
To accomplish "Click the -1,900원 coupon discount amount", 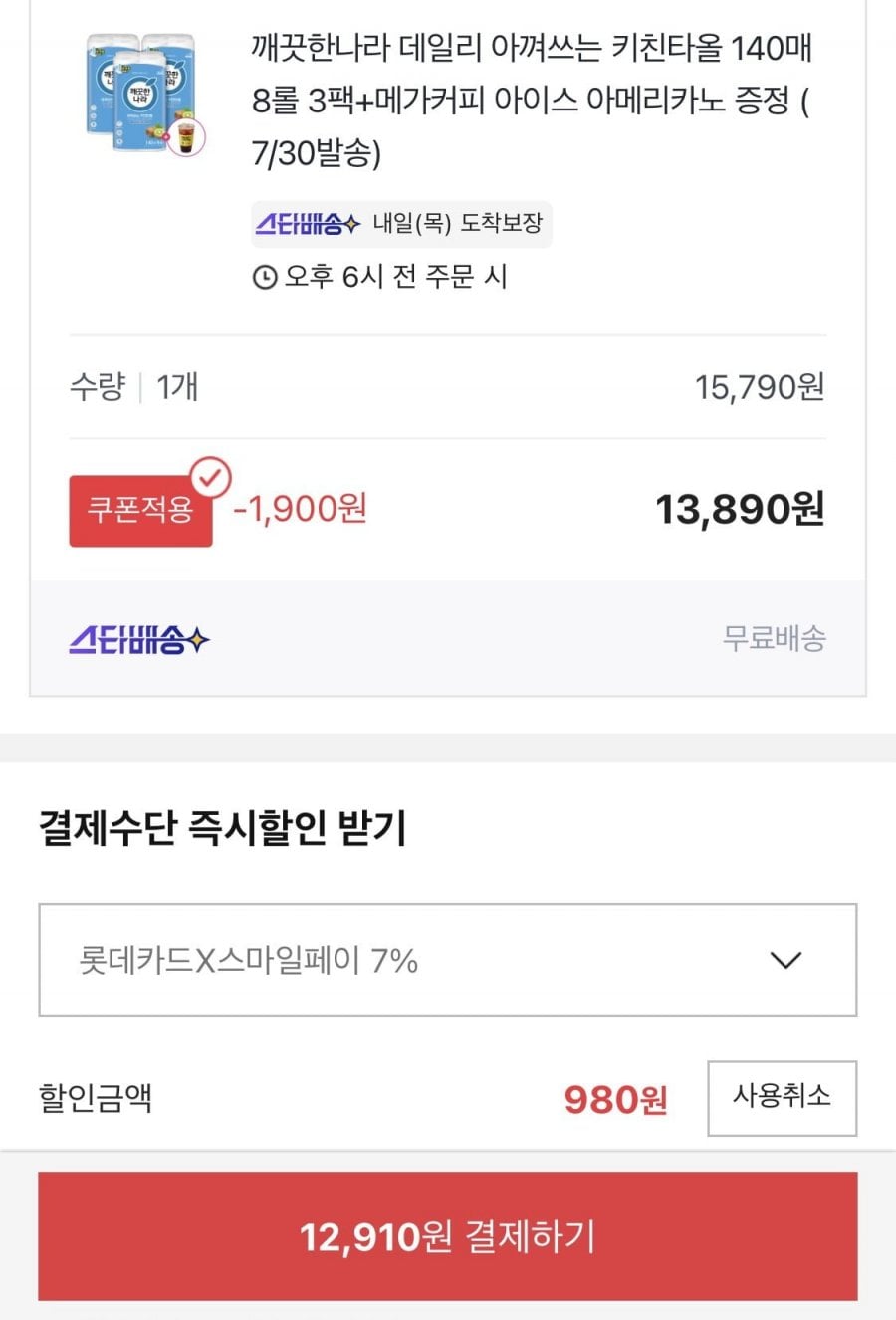I will (300, 509).
